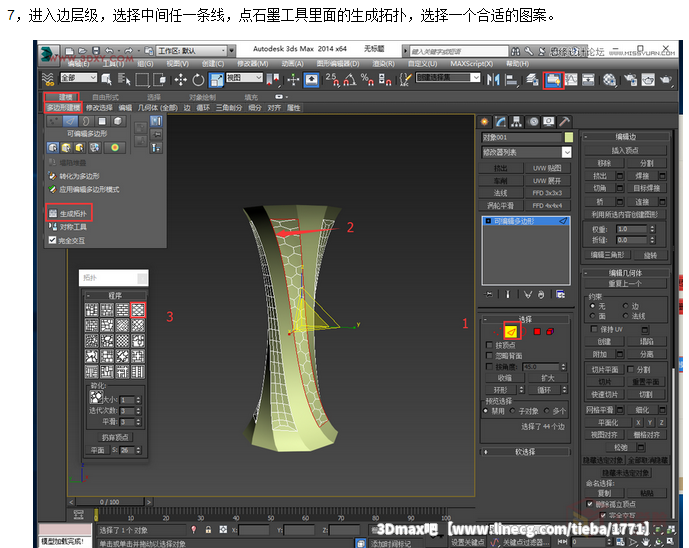Click the 插入顶点 button
This screenshot has width=689, height=548.
[625, 150]
